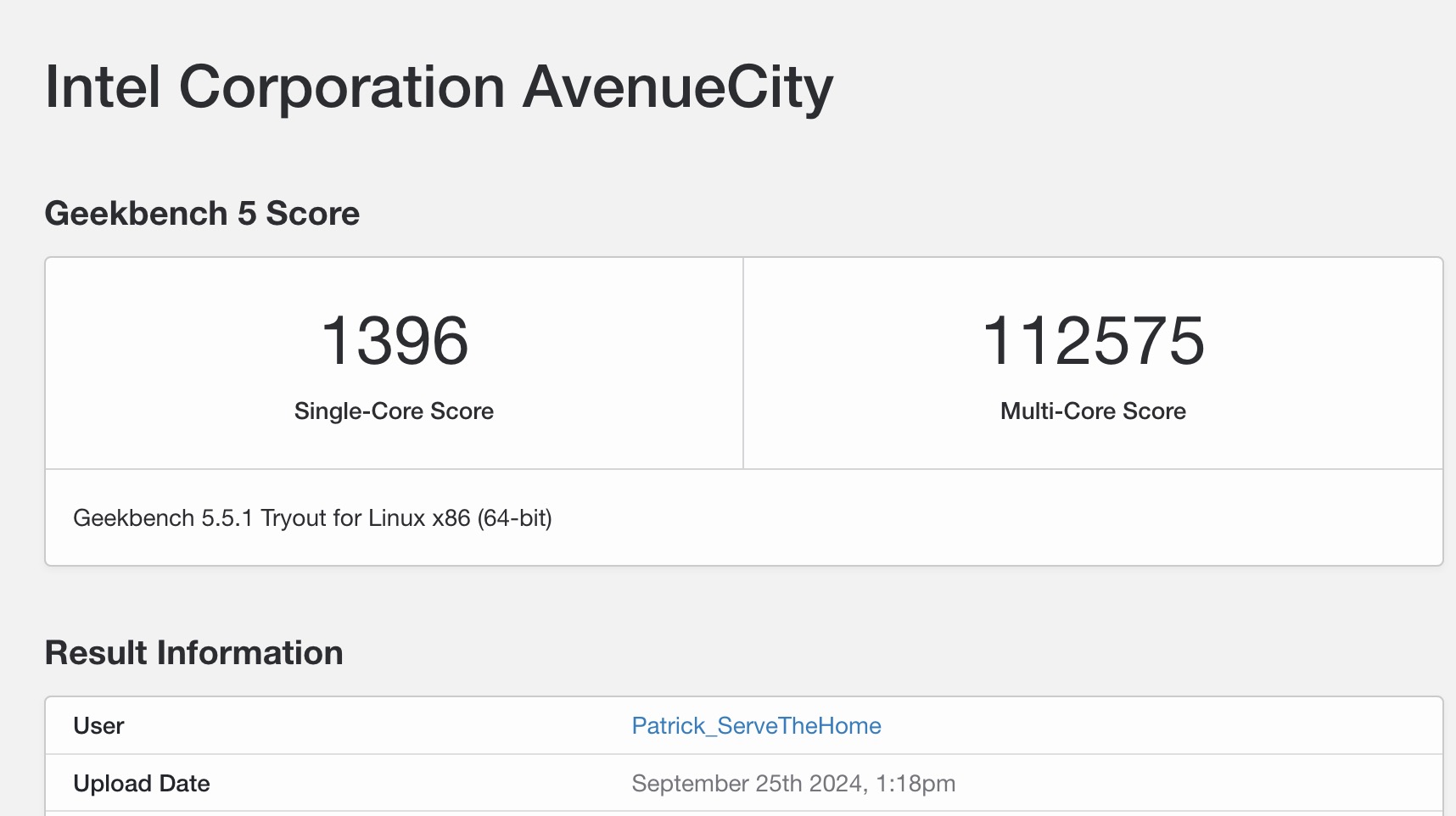Click the word AvenueCity in the title

677,87
